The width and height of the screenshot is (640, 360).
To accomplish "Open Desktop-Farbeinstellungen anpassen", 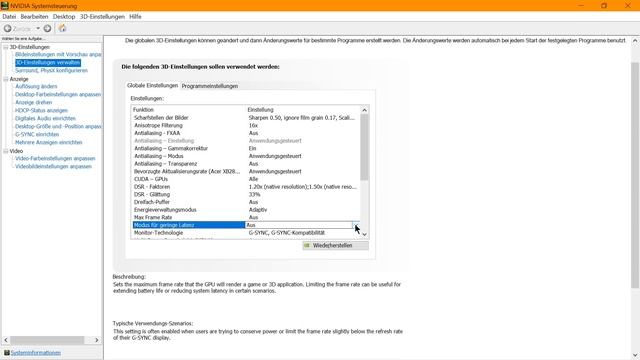I will [58, 94].
